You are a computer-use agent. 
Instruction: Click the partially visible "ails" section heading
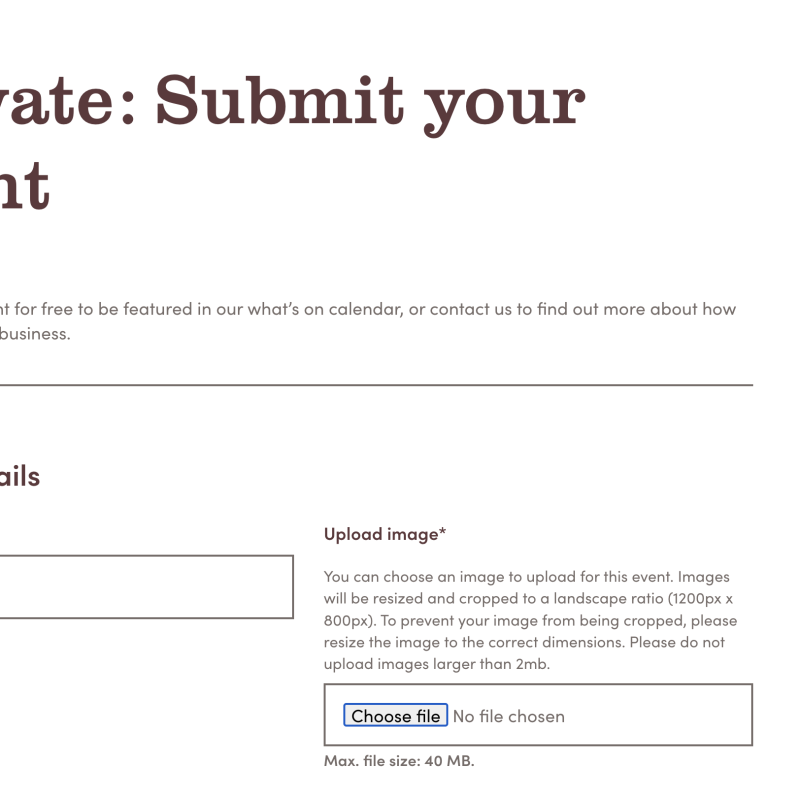tap(20, 476)
